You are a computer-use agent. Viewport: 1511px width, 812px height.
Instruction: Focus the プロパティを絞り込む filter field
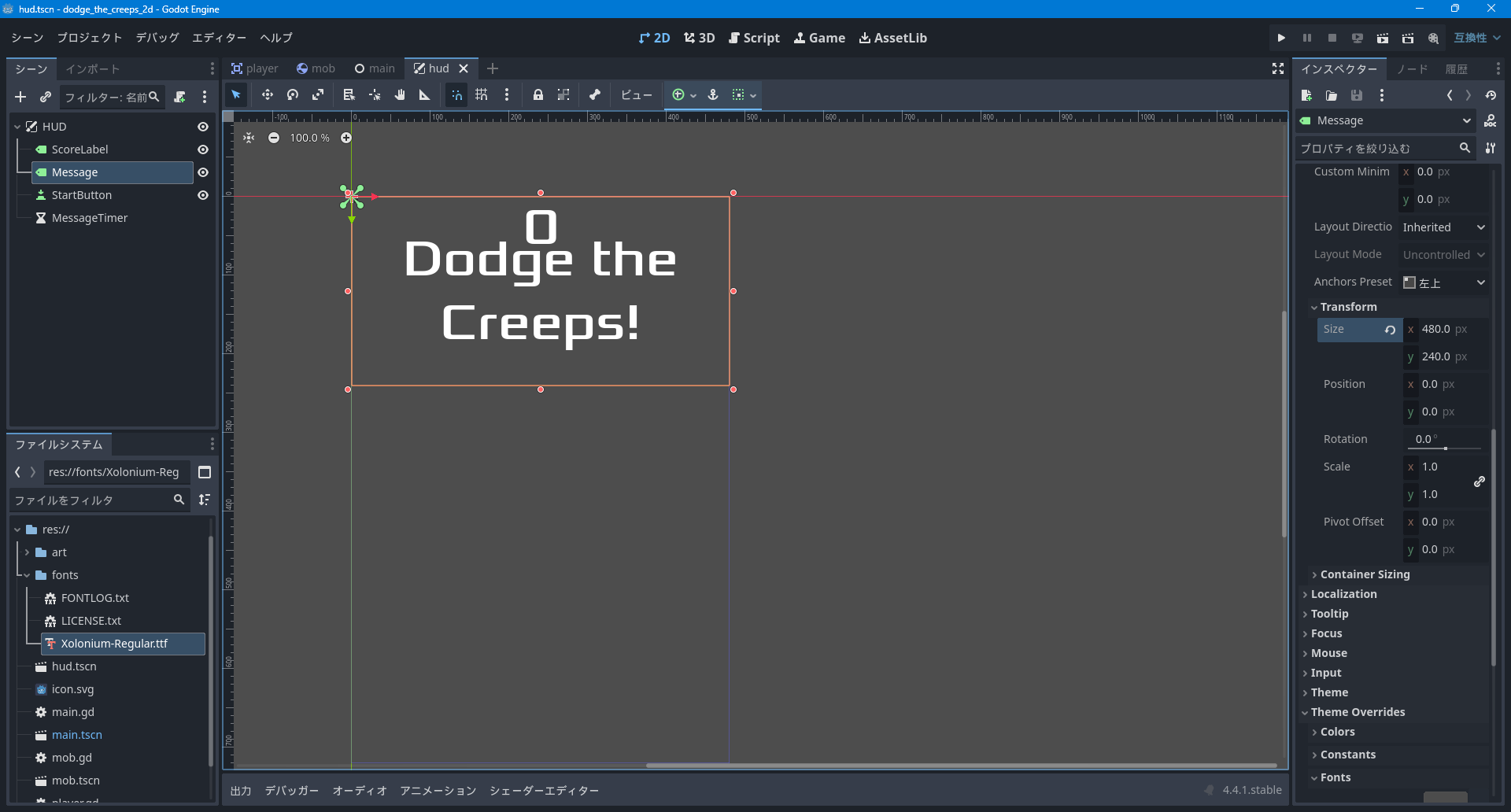tap(1385, 148)
